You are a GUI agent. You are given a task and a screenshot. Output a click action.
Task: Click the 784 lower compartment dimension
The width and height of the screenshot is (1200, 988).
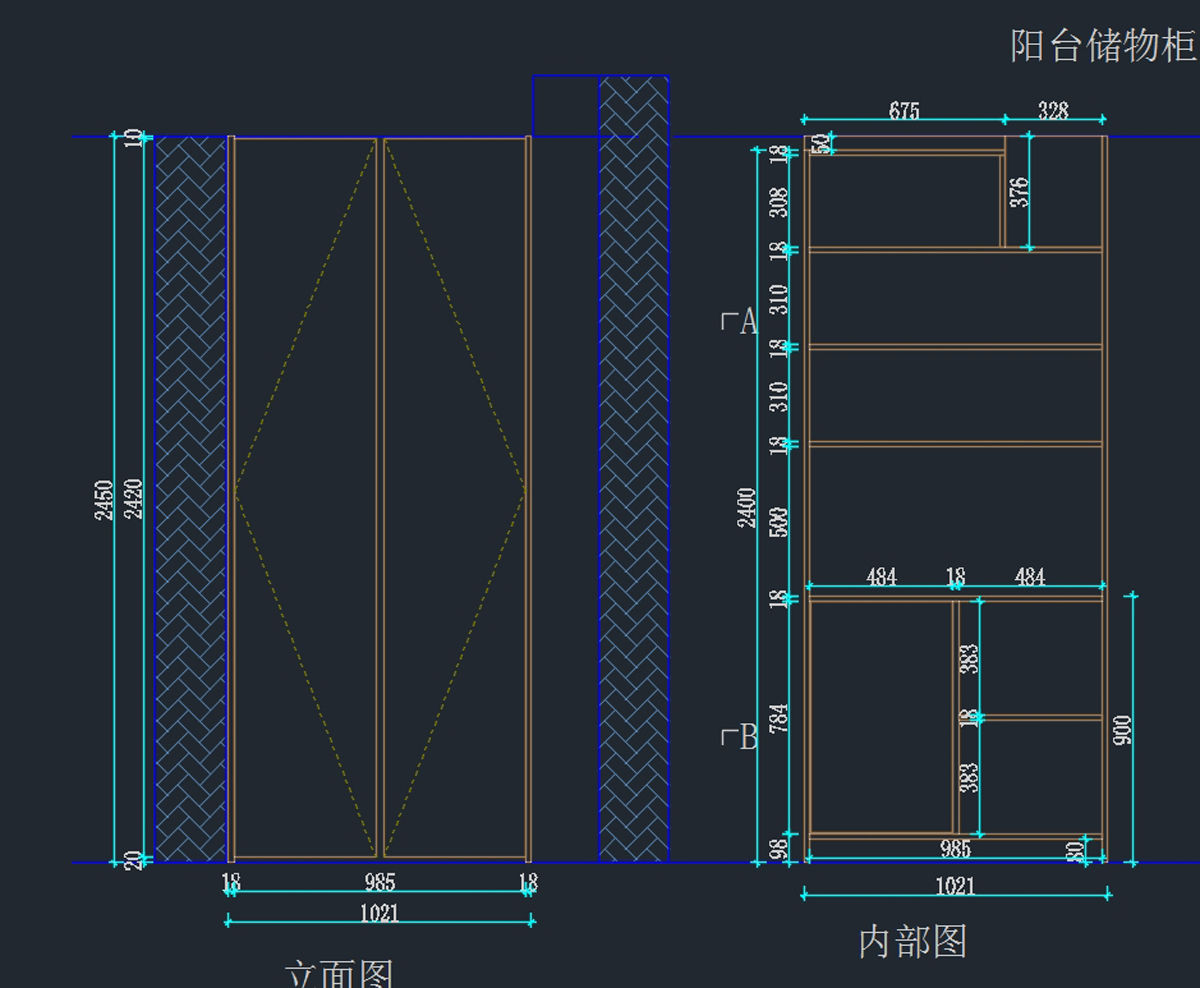pyautogui.click(x=780, y=718)
